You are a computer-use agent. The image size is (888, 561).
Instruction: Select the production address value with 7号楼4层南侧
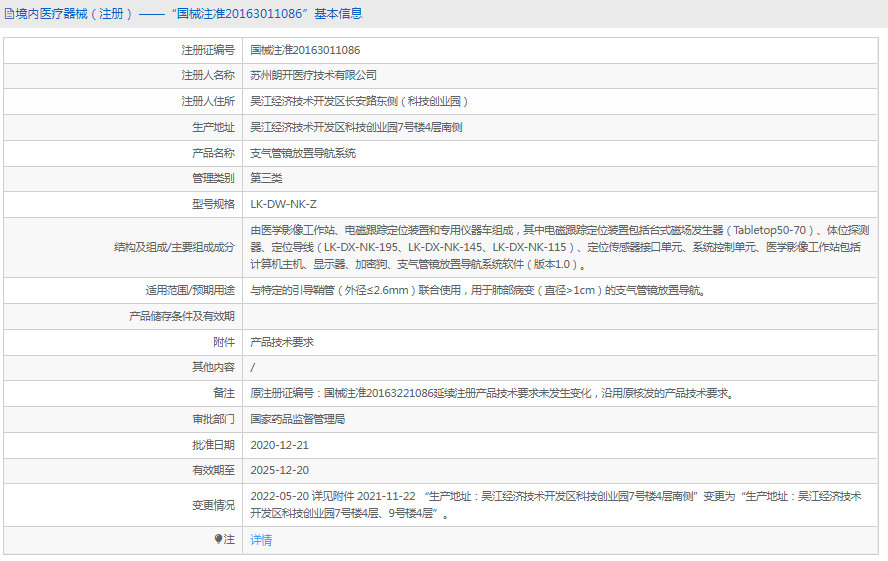(x=356, y=127)
